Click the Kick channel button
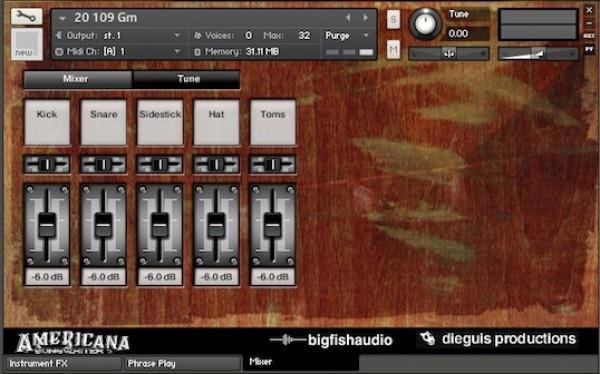This screenshot has height=374, width=600. 47,122
